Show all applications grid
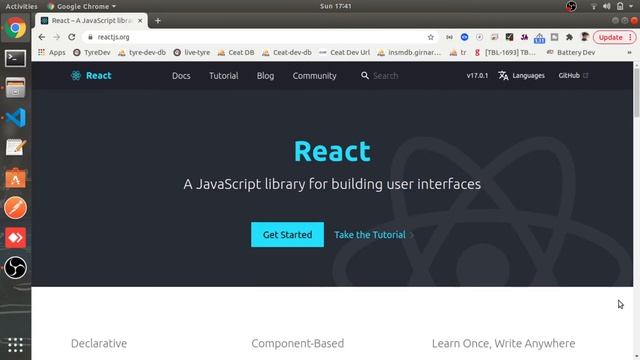The height and width of the screenshot is (360, 640). pos(16,345)
